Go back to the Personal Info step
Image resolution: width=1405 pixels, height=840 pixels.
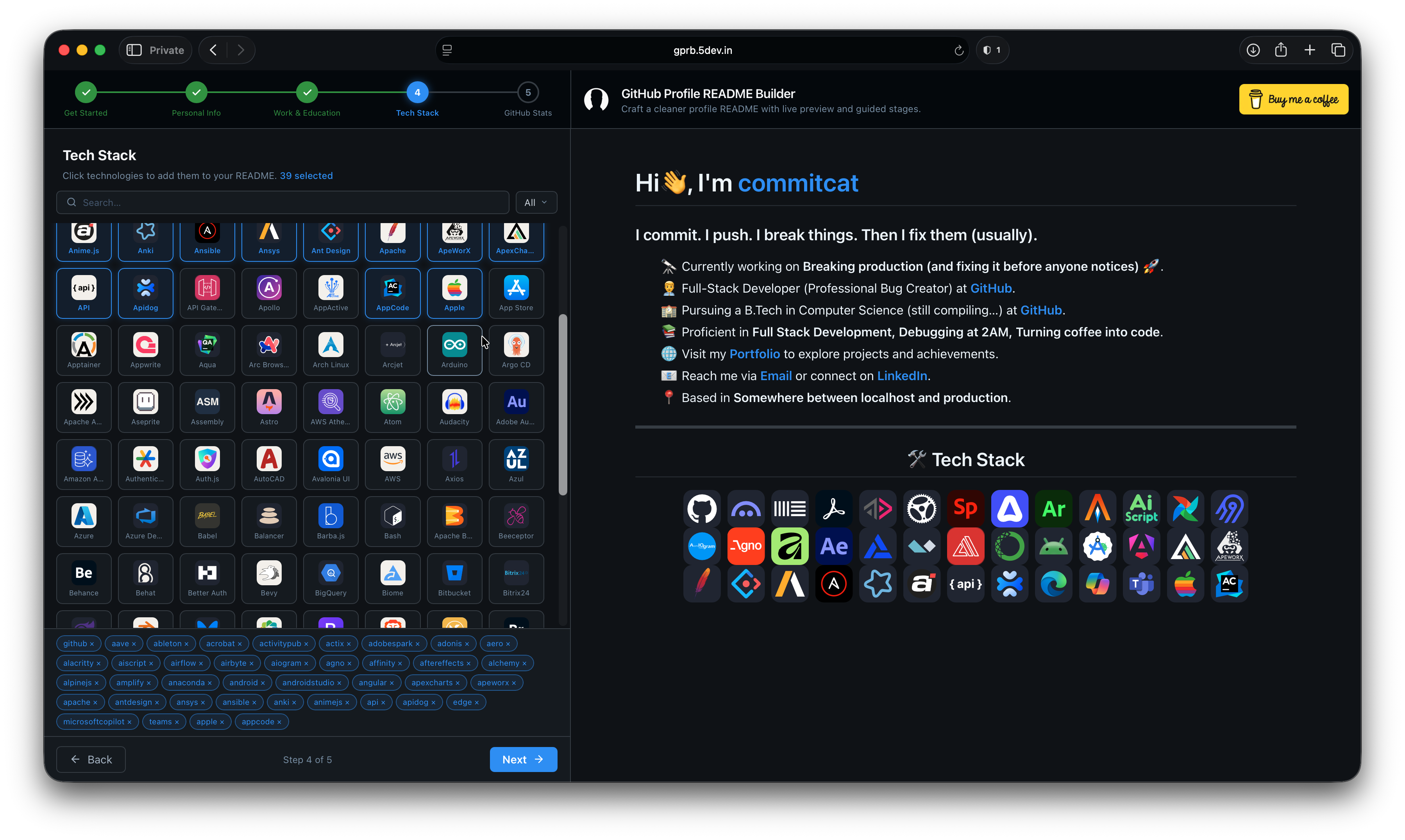point(196,92)
